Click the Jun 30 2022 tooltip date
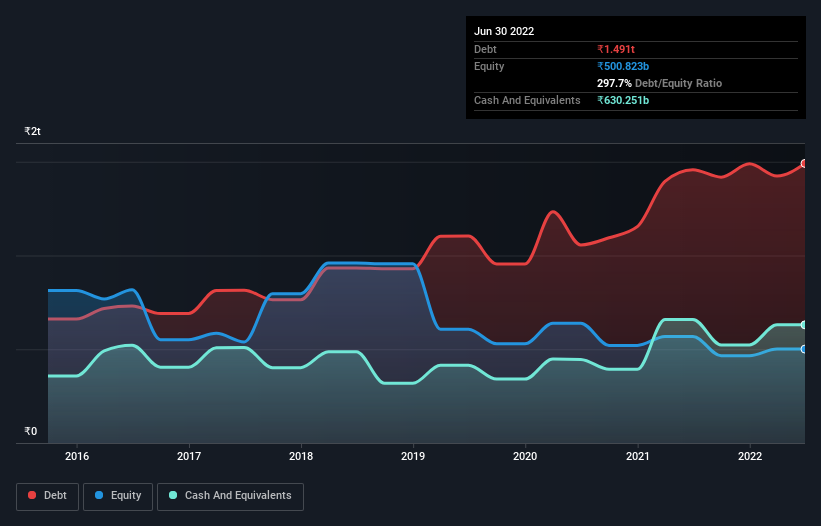The width and height of the screenshot is (821, 526). coord(504,31)
